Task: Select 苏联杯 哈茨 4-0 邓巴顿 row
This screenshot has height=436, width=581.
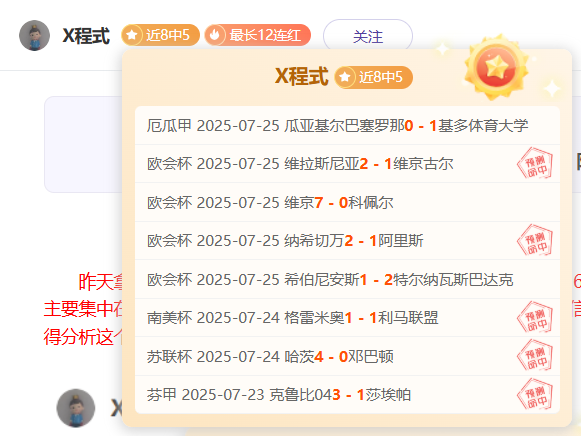Action: [x=347, y=356]
